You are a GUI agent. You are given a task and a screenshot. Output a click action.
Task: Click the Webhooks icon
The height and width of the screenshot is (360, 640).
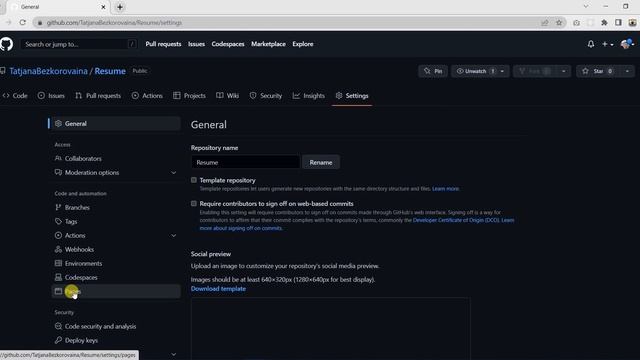point(58,249)
